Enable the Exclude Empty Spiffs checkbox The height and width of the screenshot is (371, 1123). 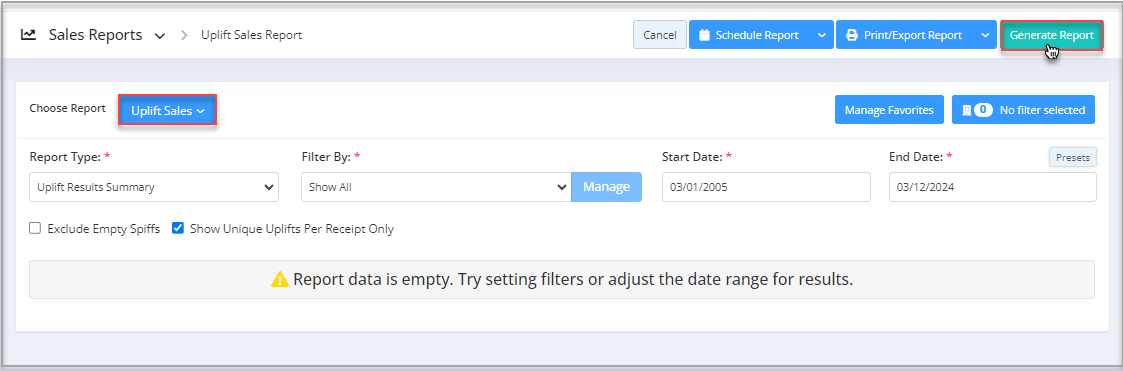pos(34,229)
